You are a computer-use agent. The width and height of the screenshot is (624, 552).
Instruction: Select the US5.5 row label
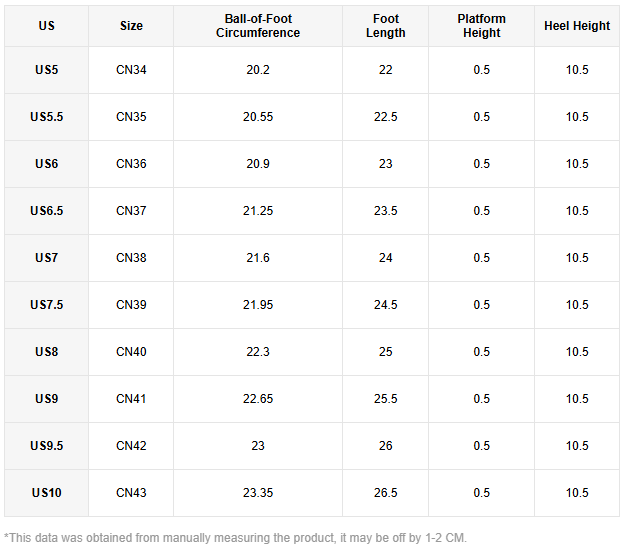pyautogui.click(x=47, y=117)
